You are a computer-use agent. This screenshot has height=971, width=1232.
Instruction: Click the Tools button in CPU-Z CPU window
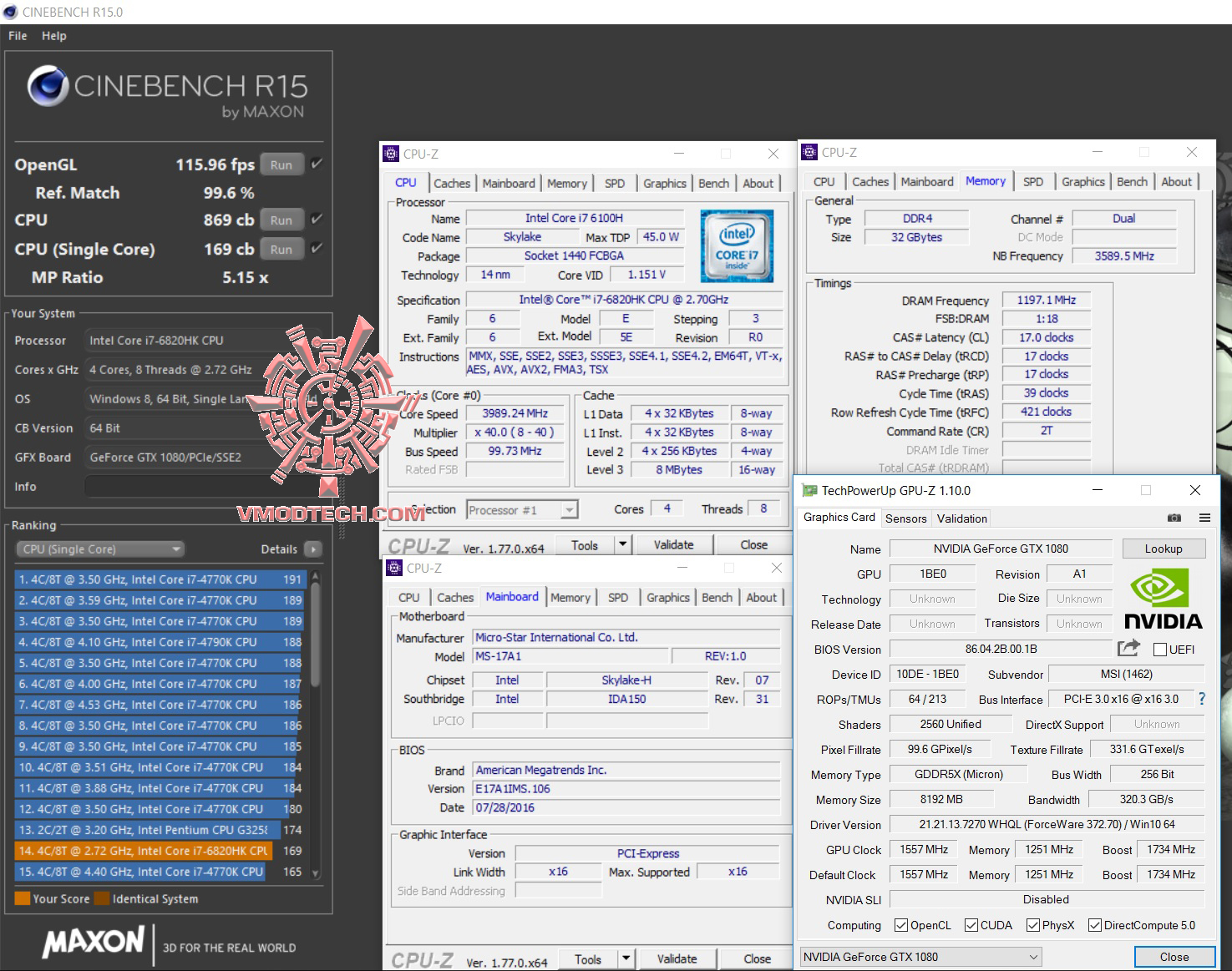click(585, 545)
